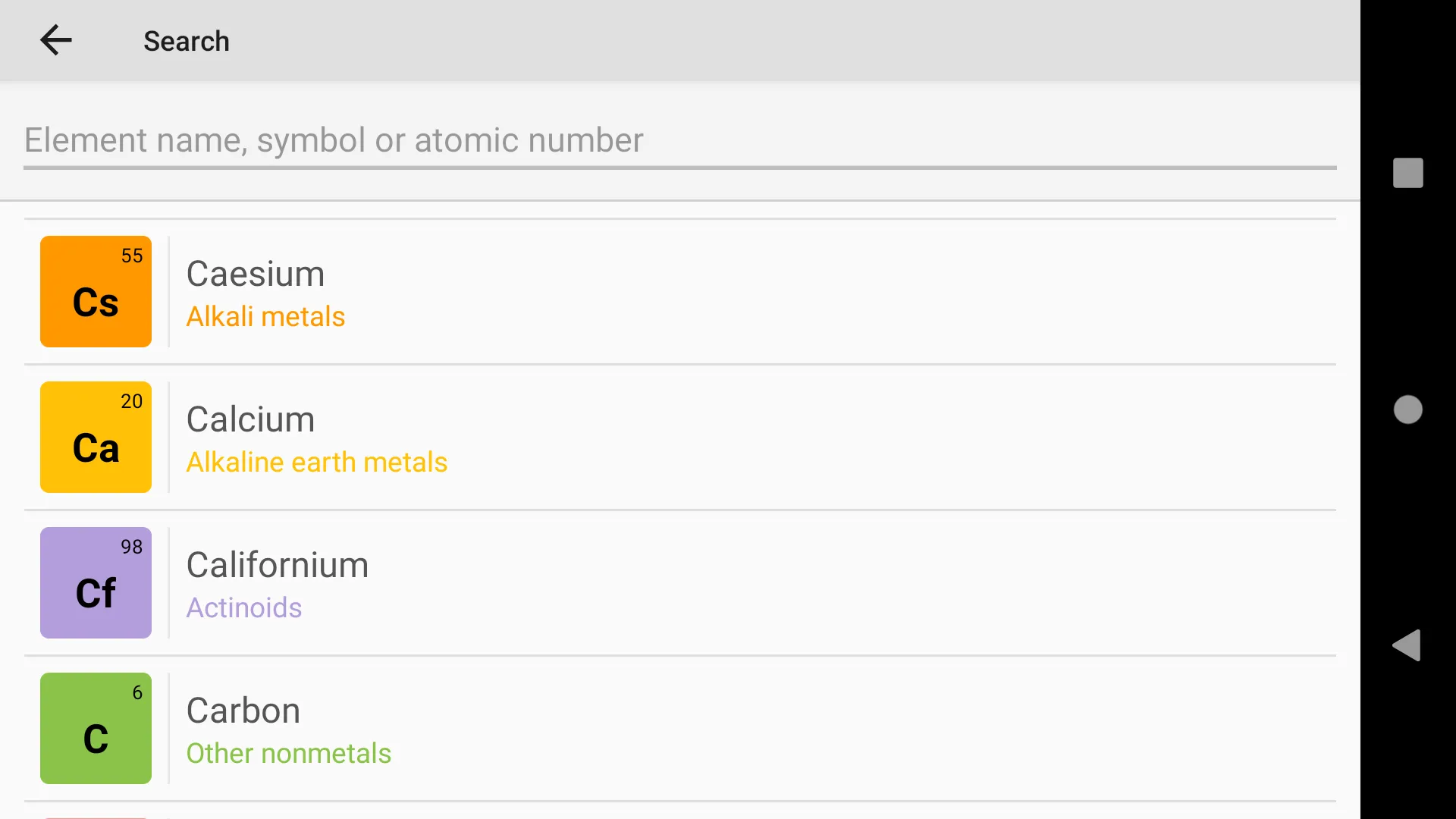Viewport: 1456px width, 819px height.
Task: Select the Actinoids category label
Action: coord(244,607)
